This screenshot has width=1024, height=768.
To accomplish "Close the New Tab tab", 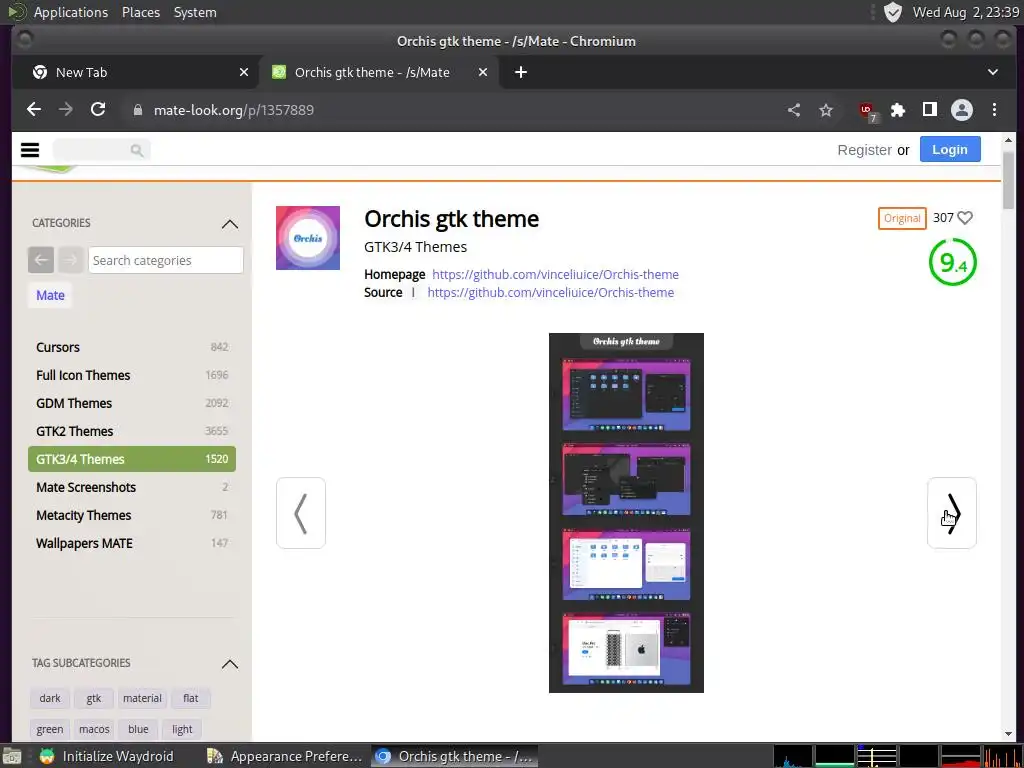I will [x=244, y=72].
